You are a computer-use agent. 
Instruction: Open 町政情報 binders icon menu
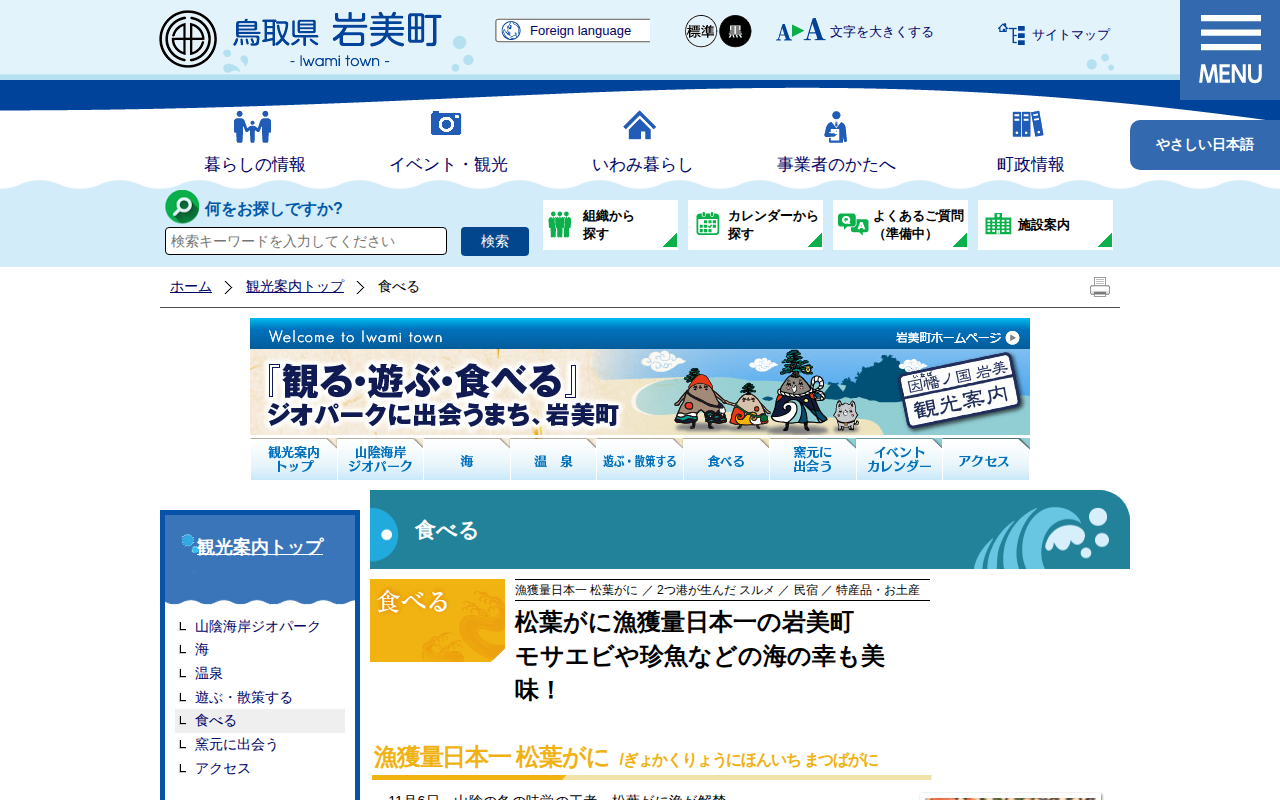pyautogui.click(x=1029, y=143)
